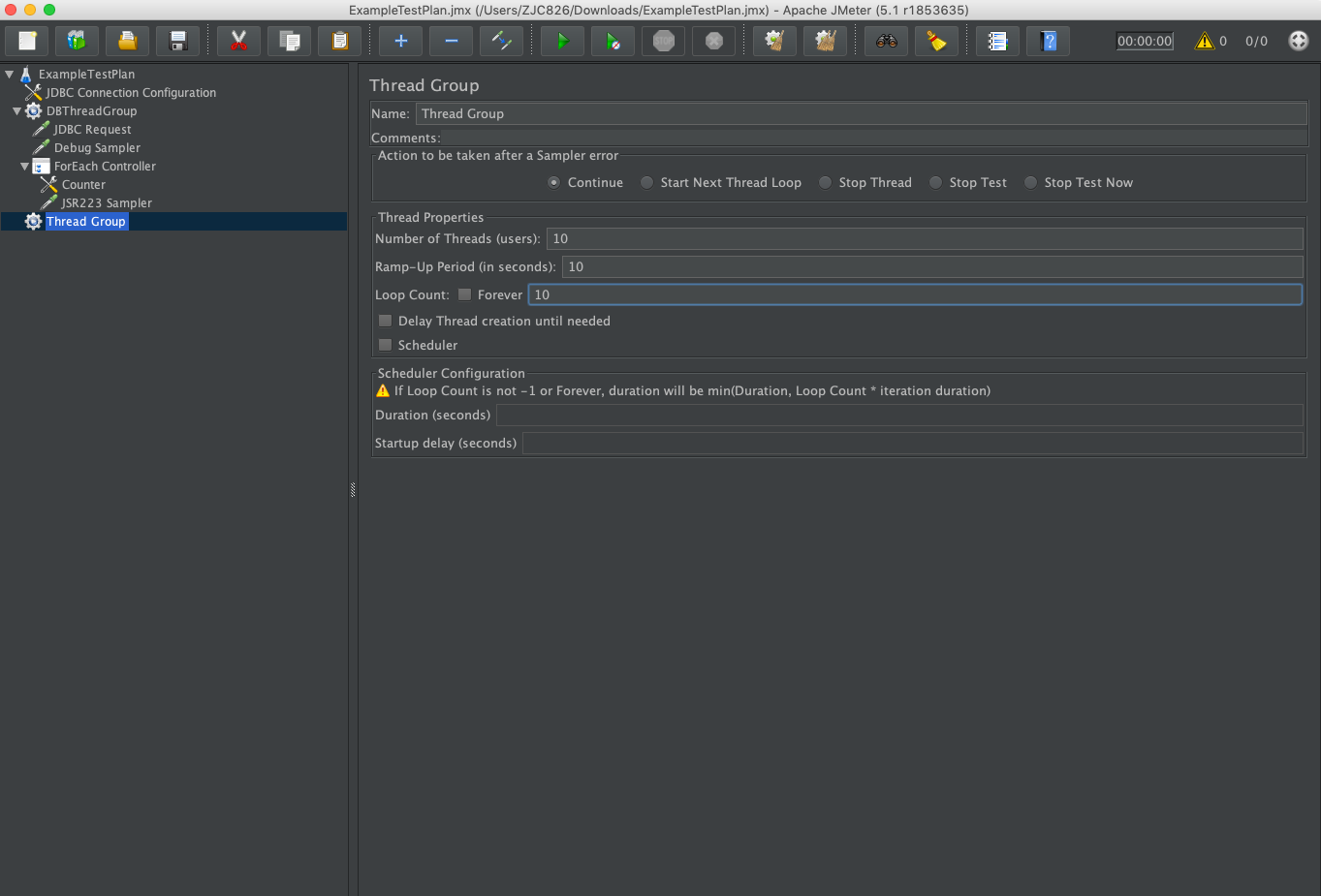The height and width of the screenshot is (896, 1321).
Task: Start the test with green play icon
Action: (x=562, y=41)
